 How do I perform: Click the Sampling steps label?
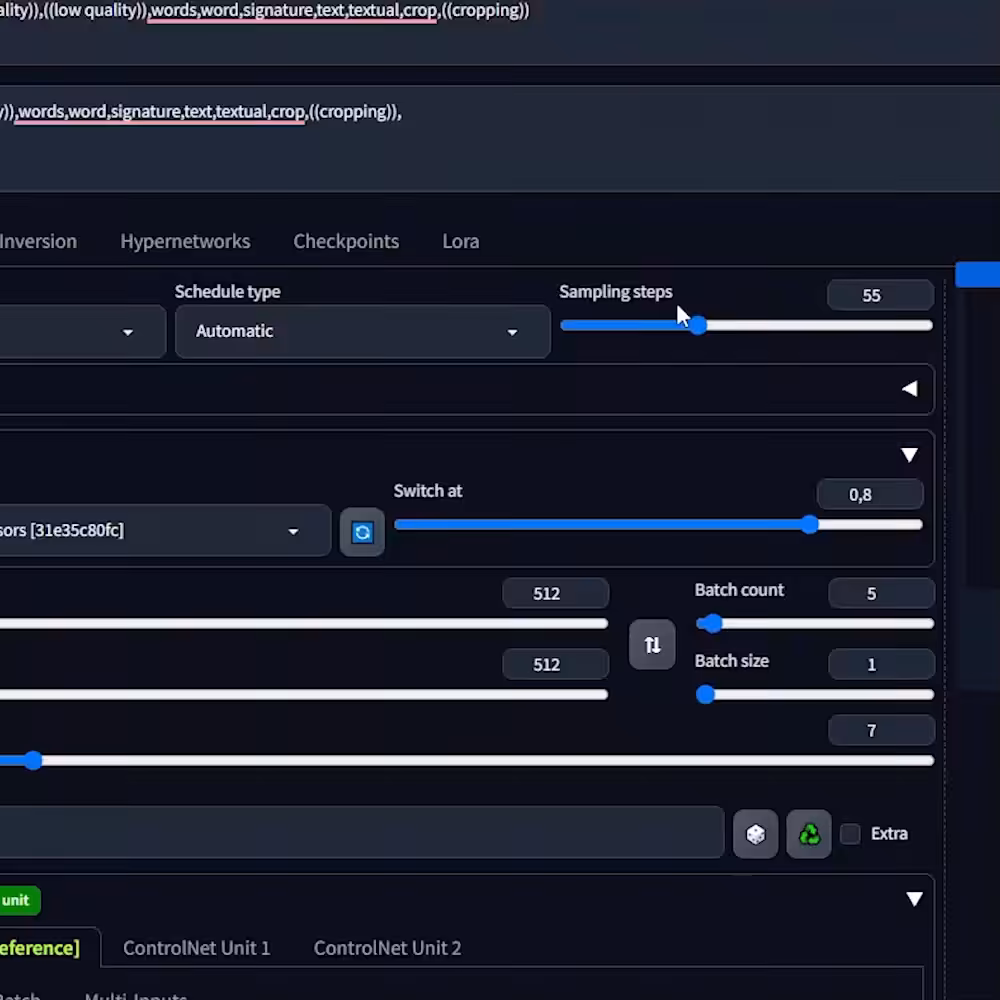point(615,291)
